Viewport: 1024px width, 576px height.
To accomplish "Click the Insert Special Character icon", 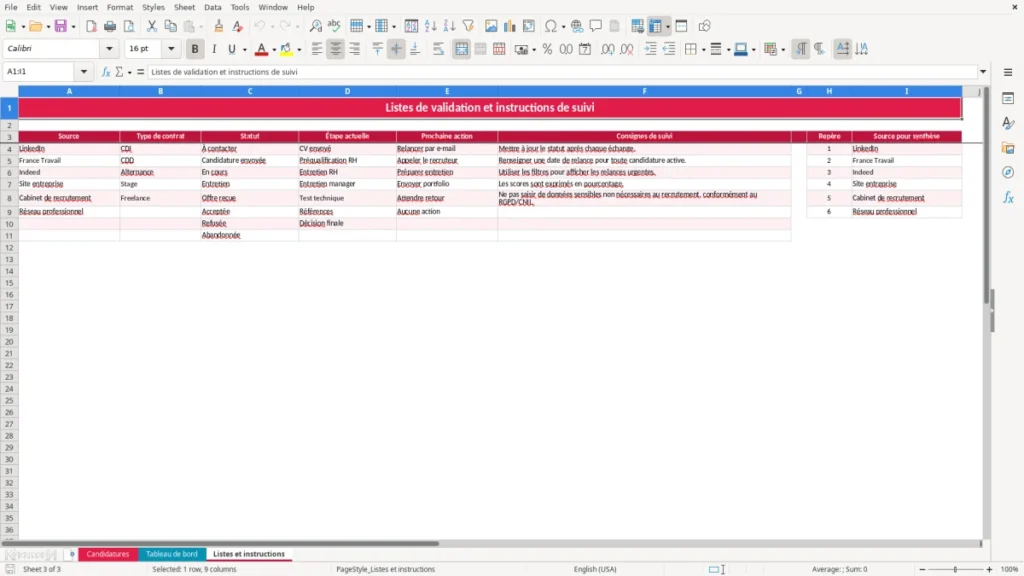I will point(551,26).
